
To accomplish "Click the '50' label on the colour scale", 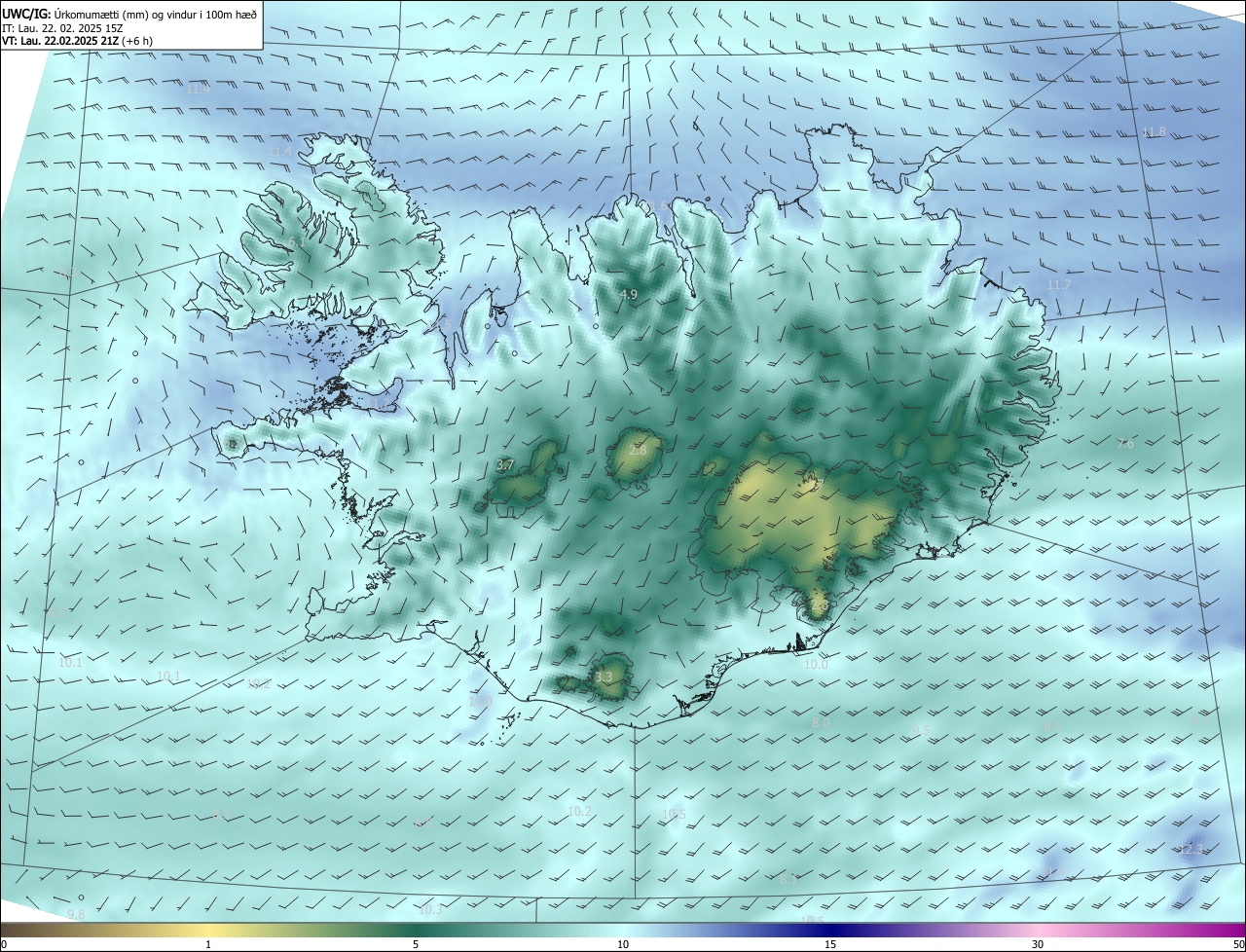I will pos(1238,944).
